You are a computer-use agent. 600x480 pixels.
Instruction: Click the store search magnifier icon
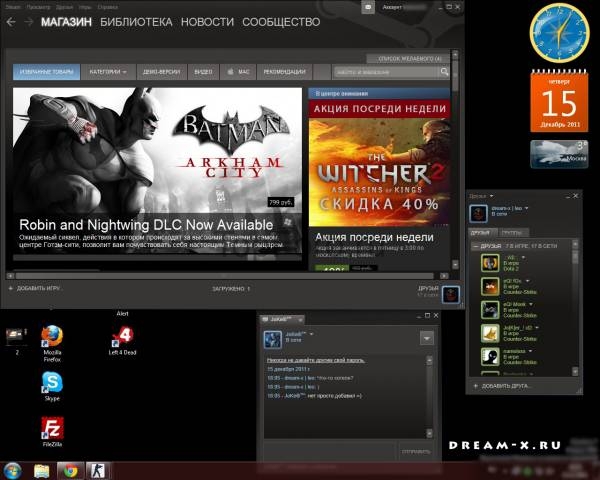click(444, 72)
